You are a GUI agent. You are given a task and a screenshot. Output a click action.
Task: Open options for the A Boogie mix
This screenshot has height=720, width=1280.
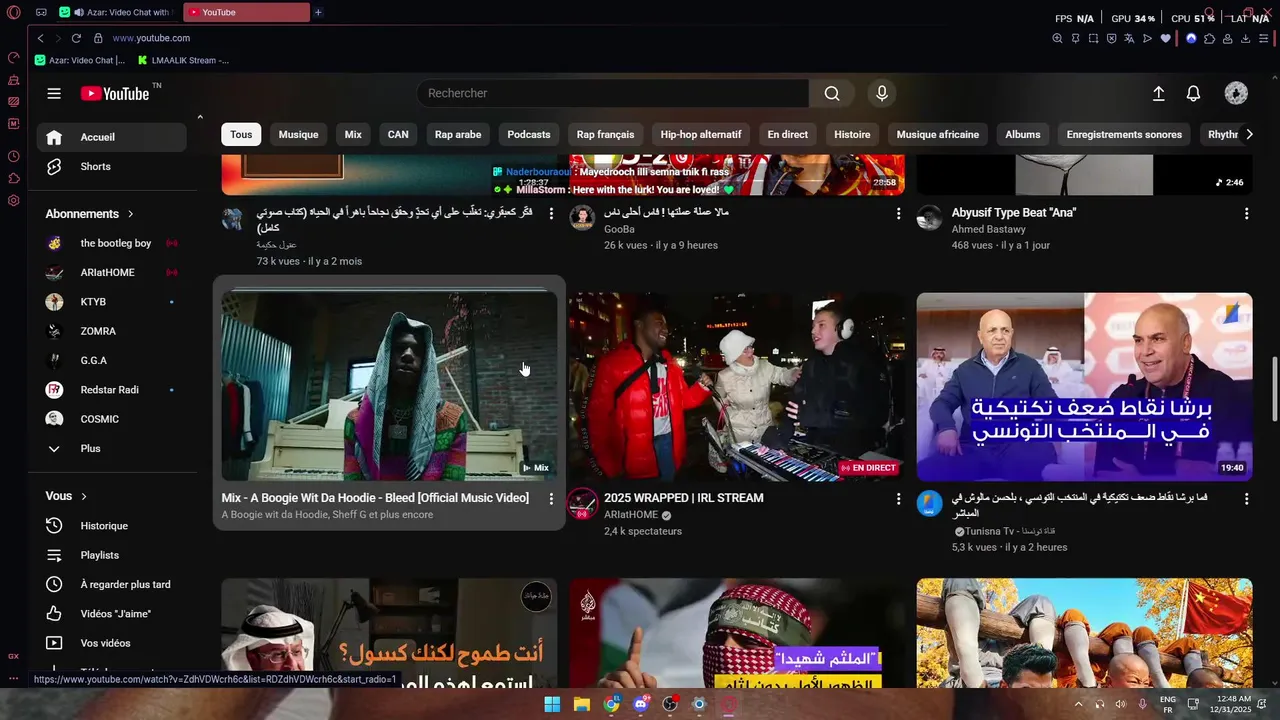click(550, 498)
